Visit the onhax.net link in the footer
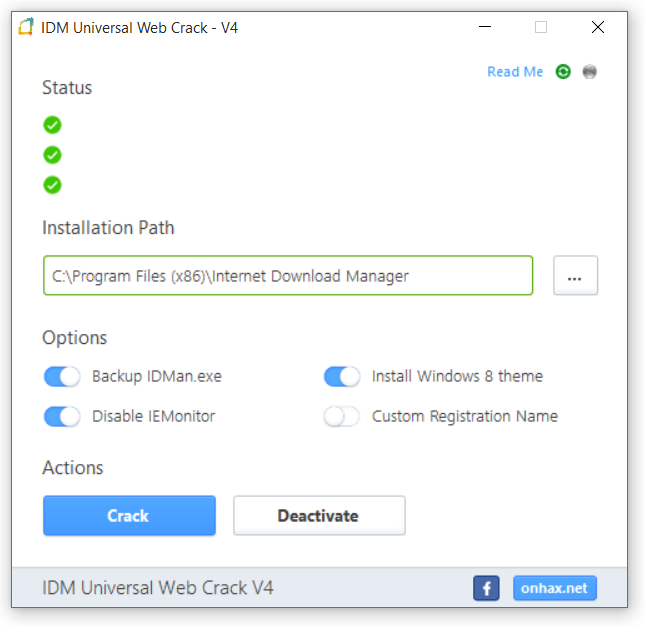 point(555,588)
